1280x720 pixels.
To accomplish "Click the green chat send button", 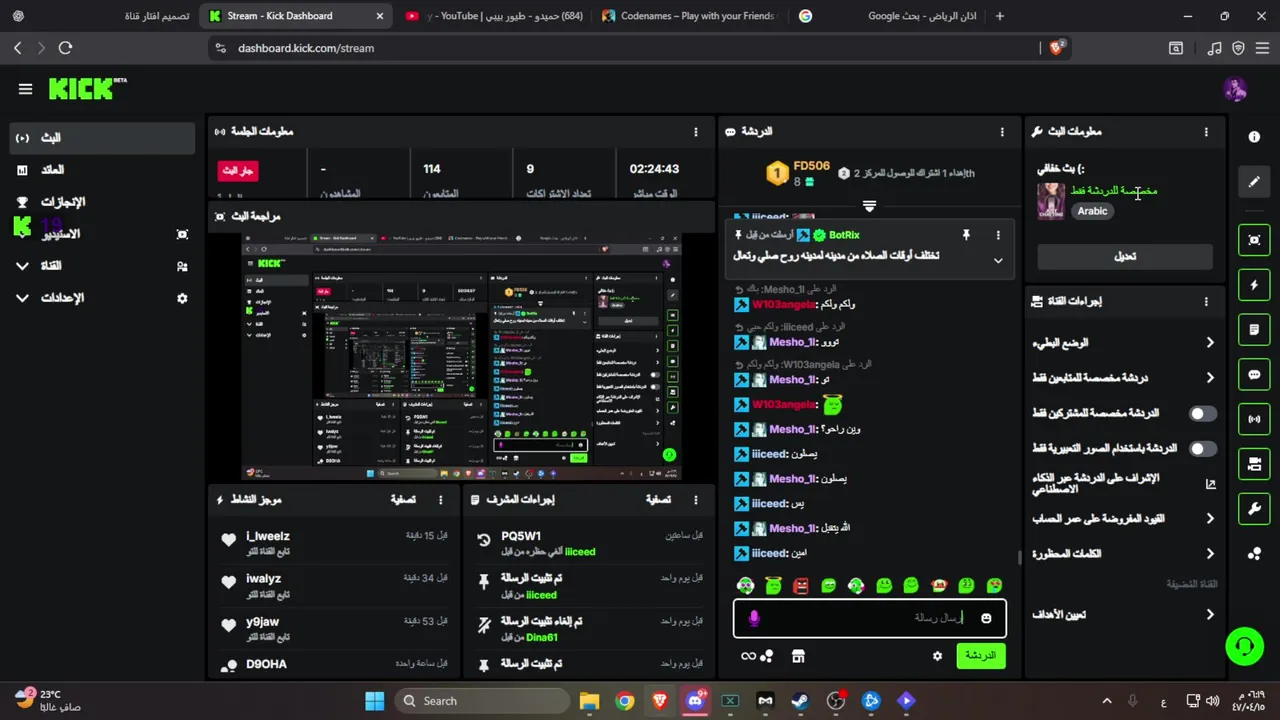I will tap(980, 656).
